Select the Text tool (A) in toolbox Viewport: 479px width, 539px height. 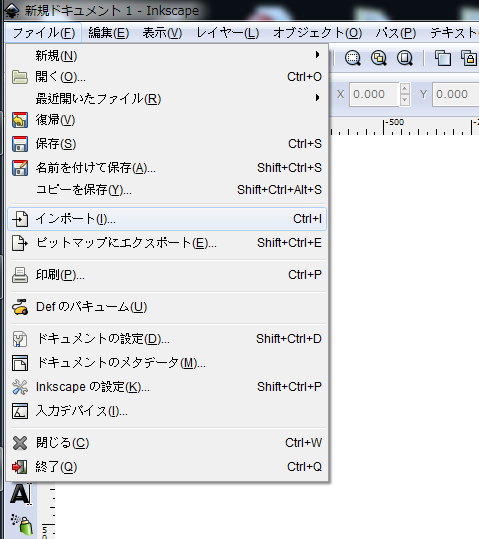pyautogui.click(x=21, y=494)
